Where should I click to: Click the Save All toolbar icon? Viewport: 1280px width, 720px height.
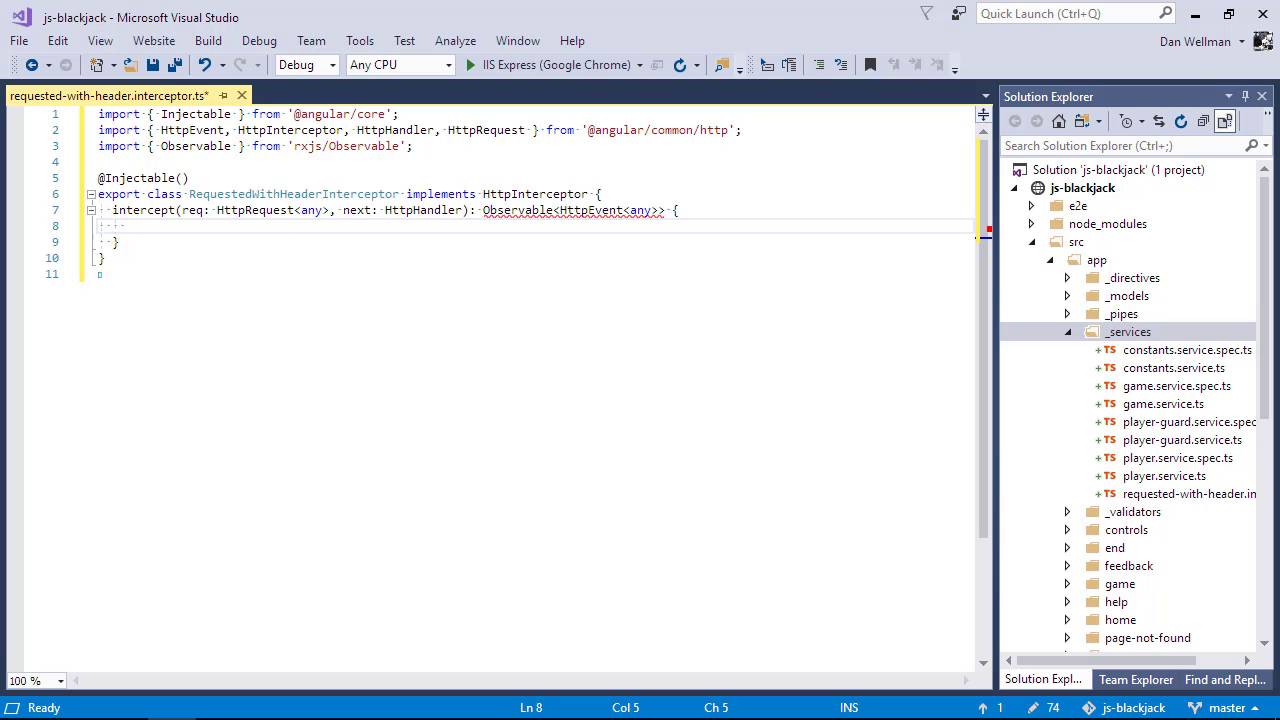point(175,65)
